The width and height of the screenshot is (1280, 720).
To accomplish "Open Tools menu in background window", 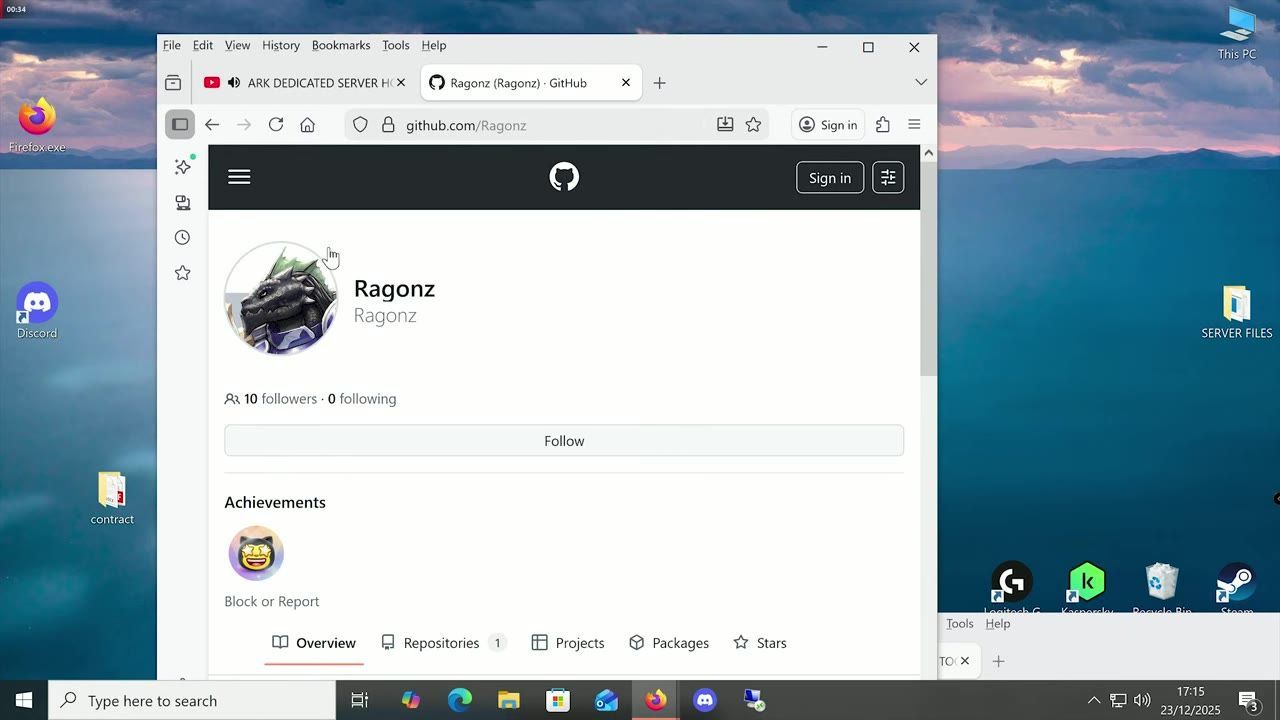I will pyautogui.click(x=959, y=623).
